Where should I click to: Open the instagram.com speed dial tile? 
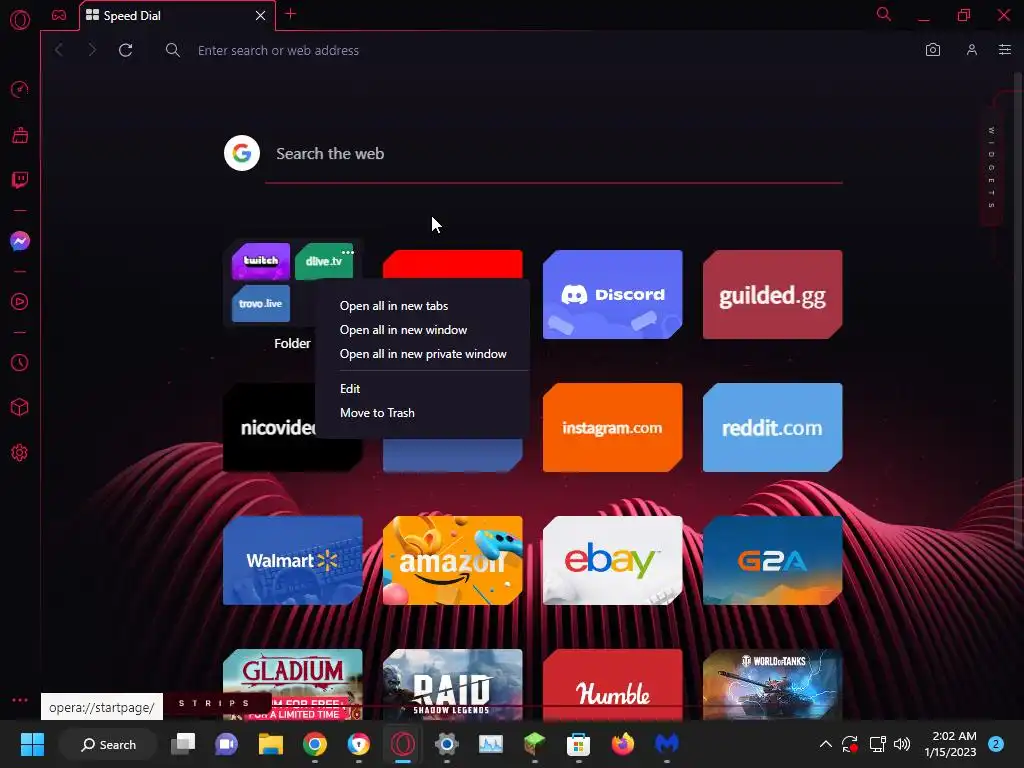coord(613,428)
